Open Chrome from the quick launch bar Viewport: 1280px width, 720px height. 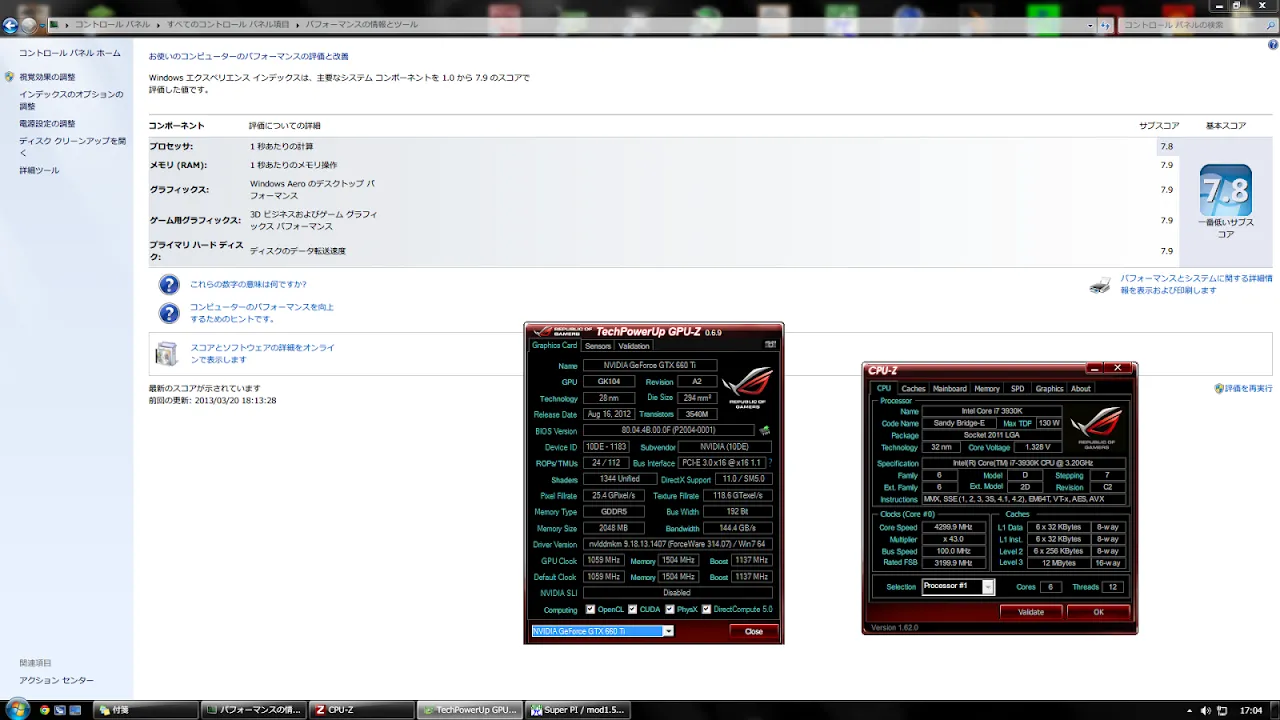pos(45,710)
